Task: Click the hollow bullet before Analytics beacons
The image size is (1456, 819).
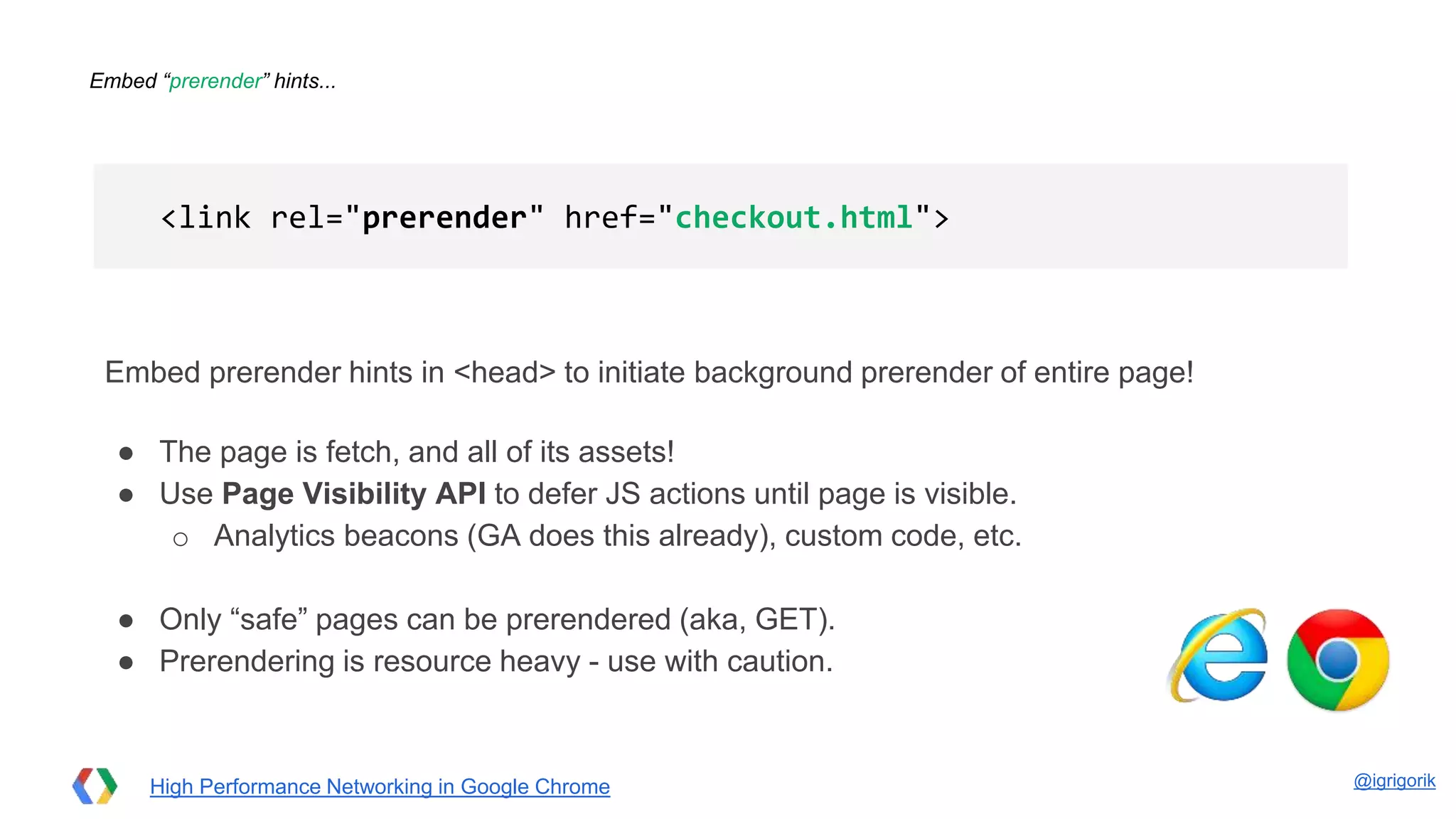Action: 181,540
